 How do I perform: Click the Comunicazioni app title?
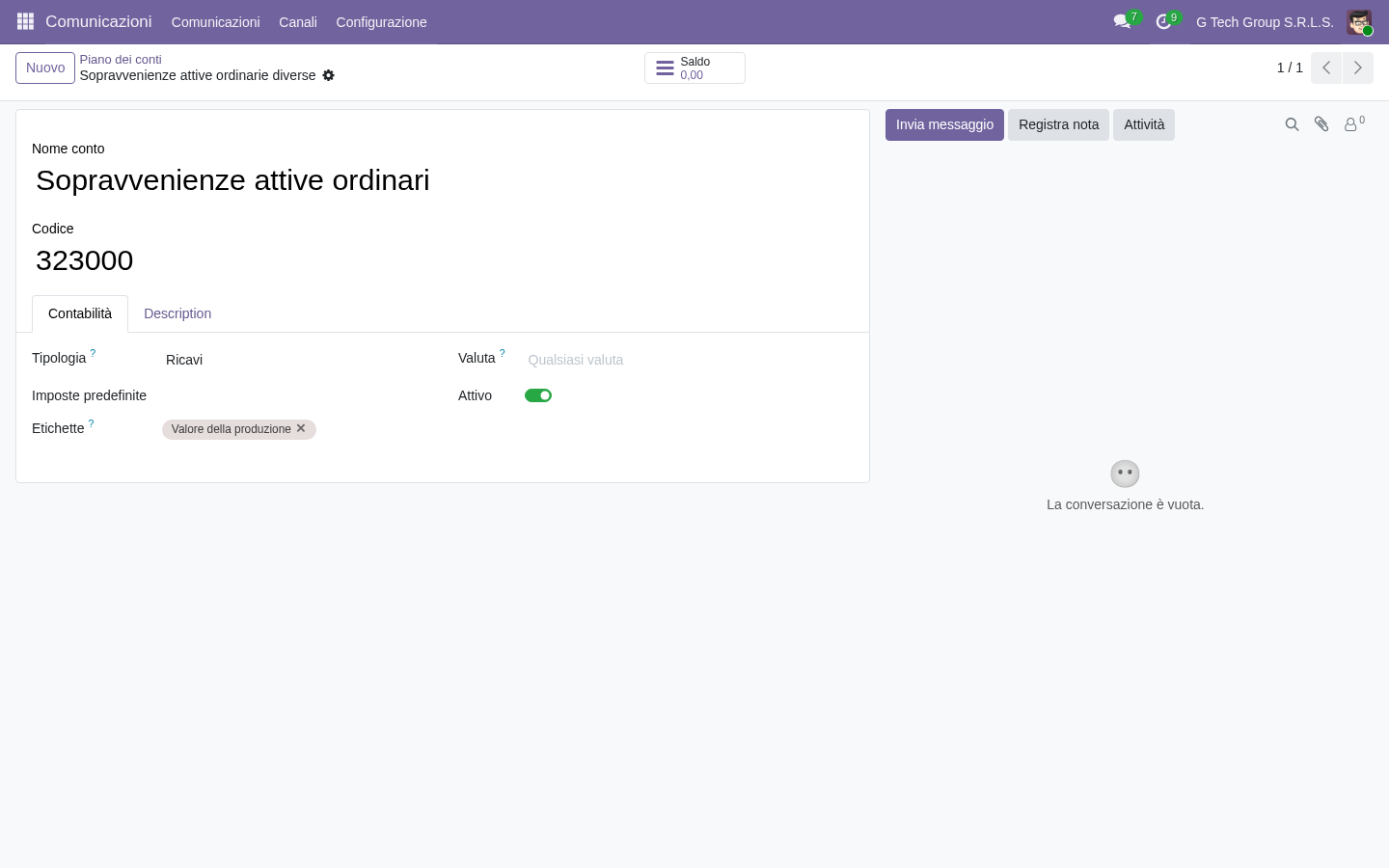[98, 21]
